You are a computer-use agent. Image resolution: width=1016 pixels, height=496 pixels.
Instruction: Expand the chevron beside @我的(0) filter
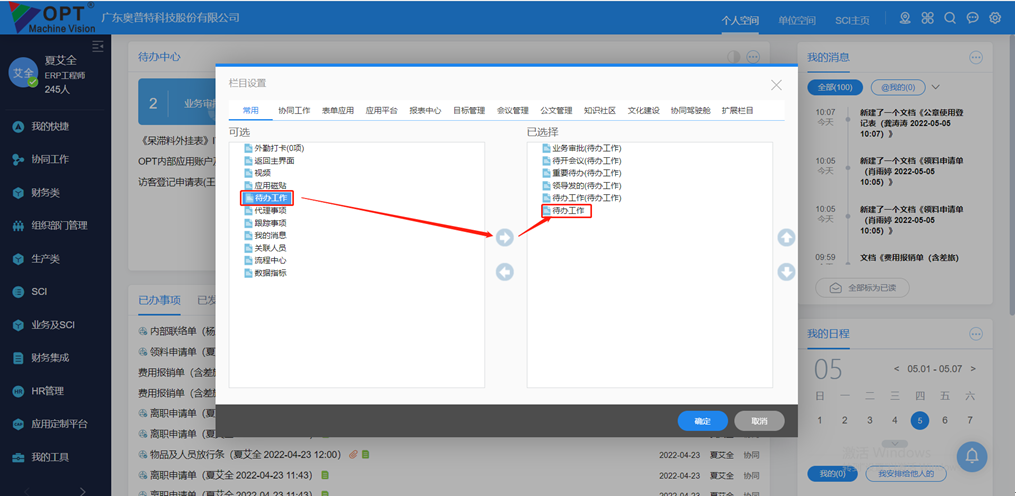(936, 88)
